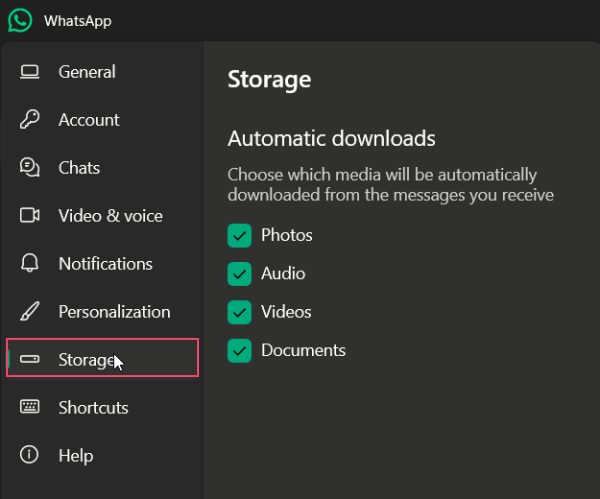Open Video & voice settings
The width and height of the screenshot is (600, 499).
click(103, 215)
